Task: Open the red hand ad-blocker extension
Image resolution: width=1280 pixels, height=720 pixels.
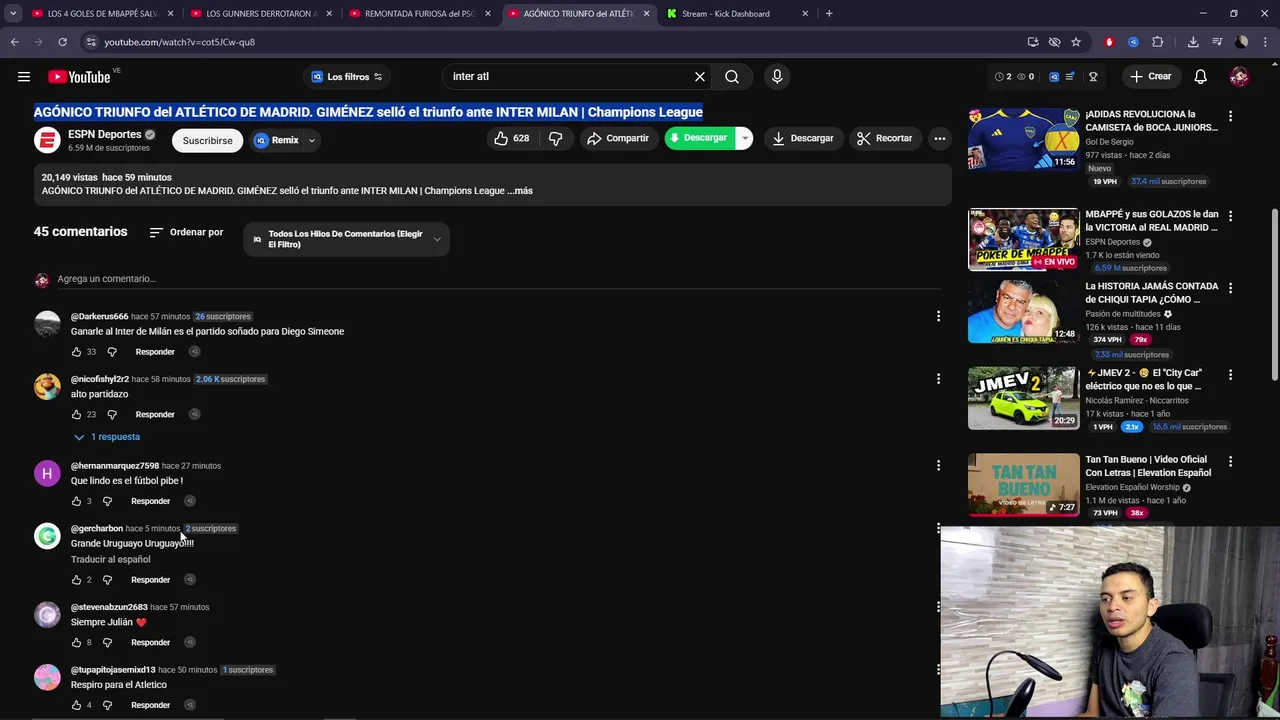Action: point(1109,42)
